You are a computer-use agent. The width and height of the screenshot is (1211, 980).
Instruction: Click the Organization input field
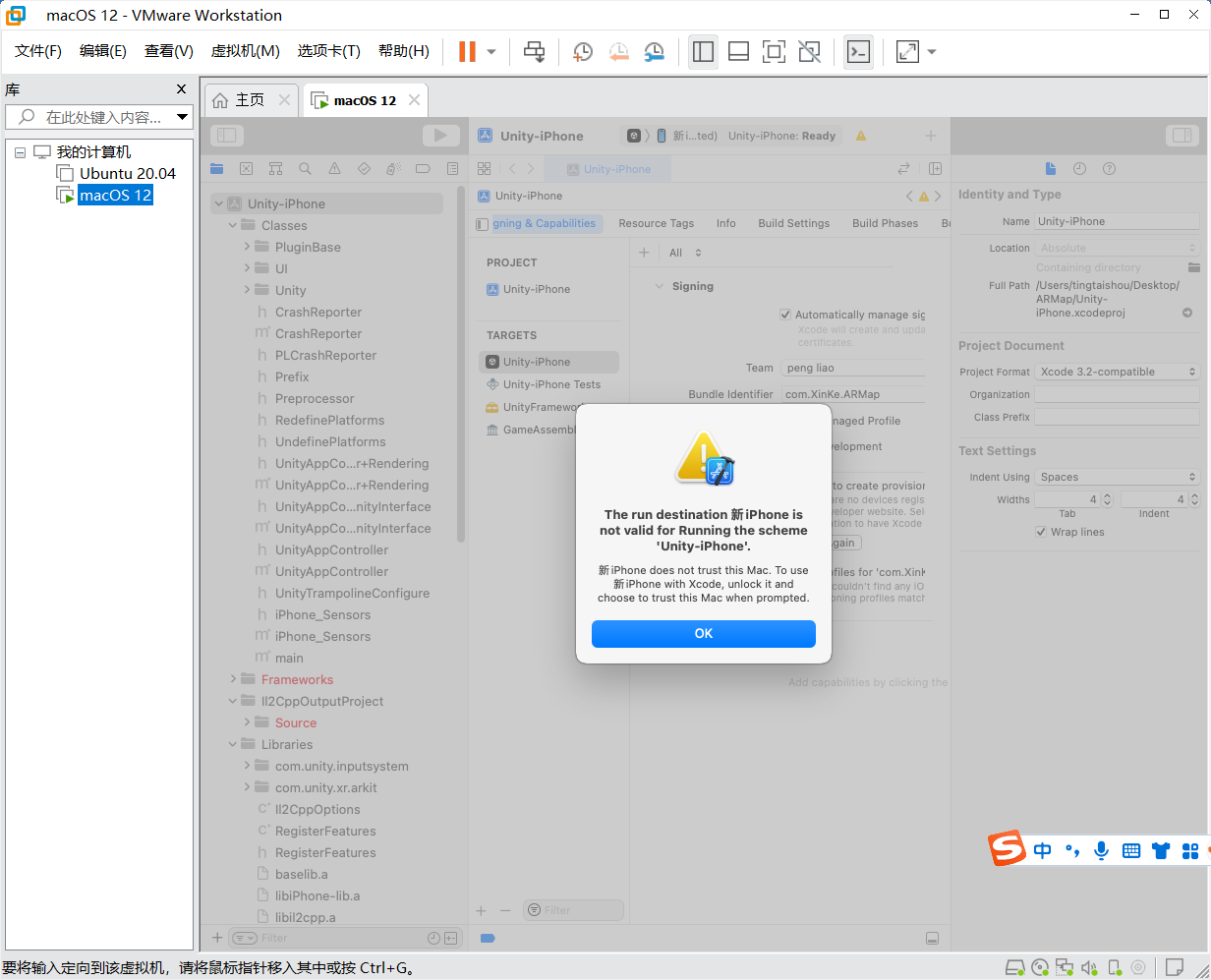click(1118, 394)
